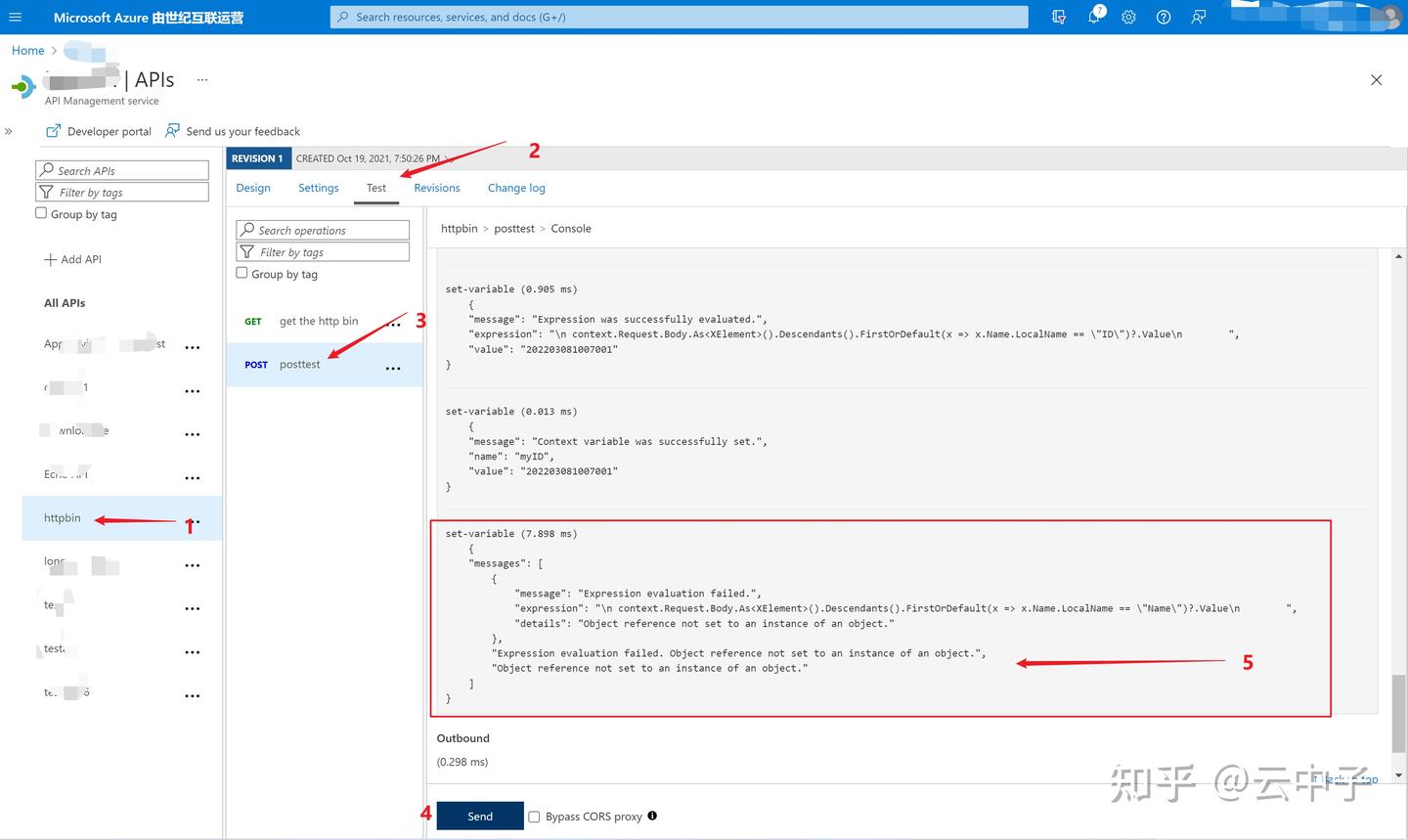The image size is (1408, 840).
Task: Click the console vertical scrollbar thumb
Action: coord(1398,713)
